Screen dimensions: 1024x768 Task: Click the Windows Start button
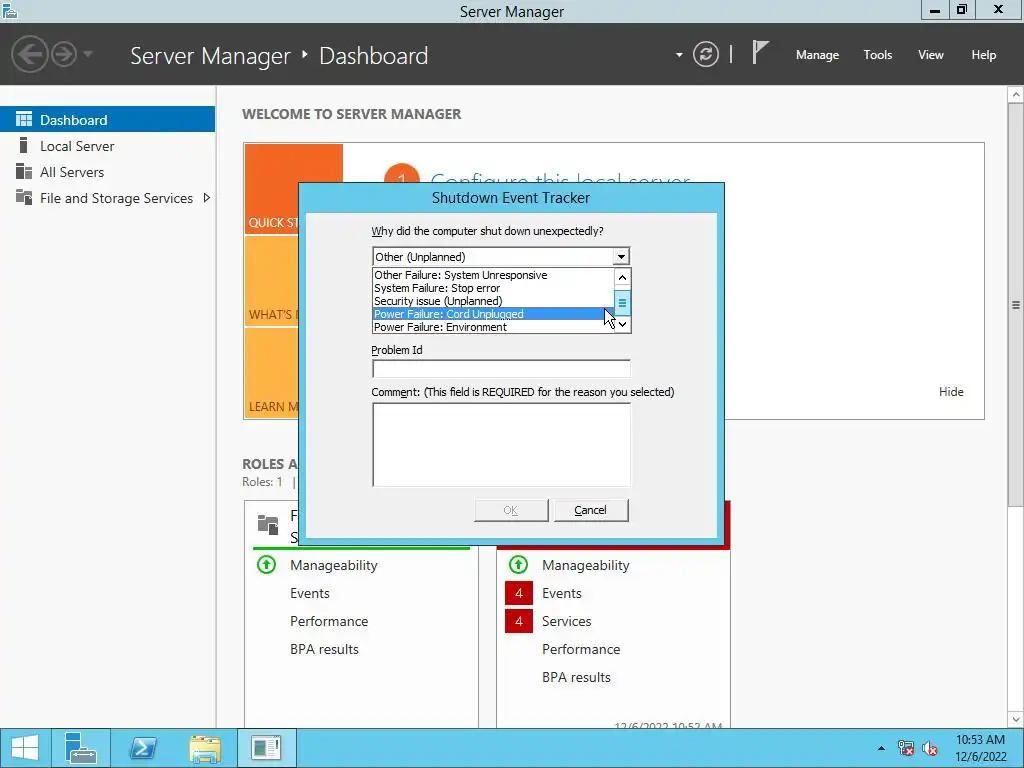24,748
